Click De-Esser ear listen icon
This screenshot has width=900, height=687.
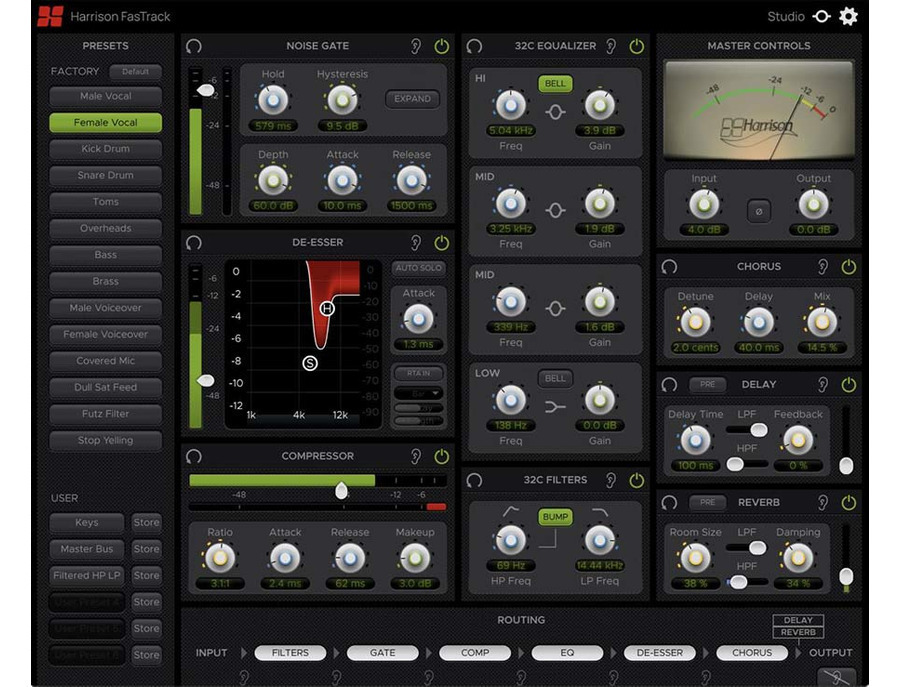coord(416,243)
